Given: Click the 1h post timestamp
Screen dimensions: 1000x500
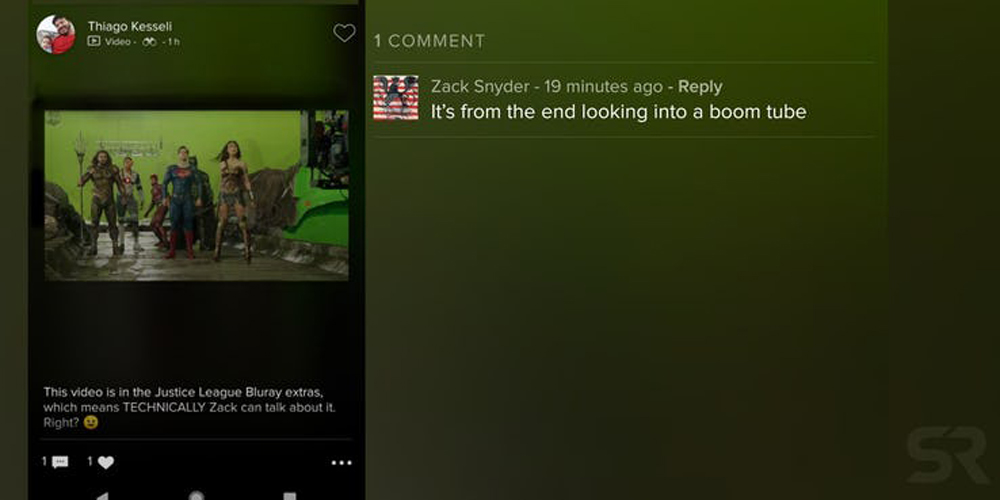Looking at the screenshot, I should 173,41.
